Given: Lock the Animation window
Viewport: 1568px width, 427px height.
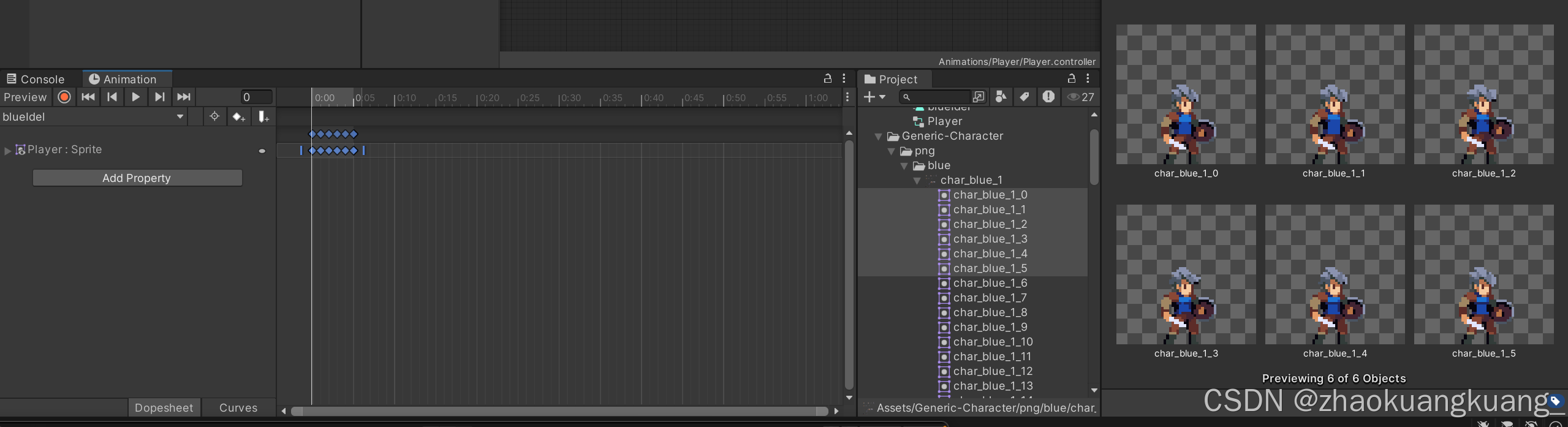Looking at the screenshot, I should pyautogui.click(x=827, y=78).
